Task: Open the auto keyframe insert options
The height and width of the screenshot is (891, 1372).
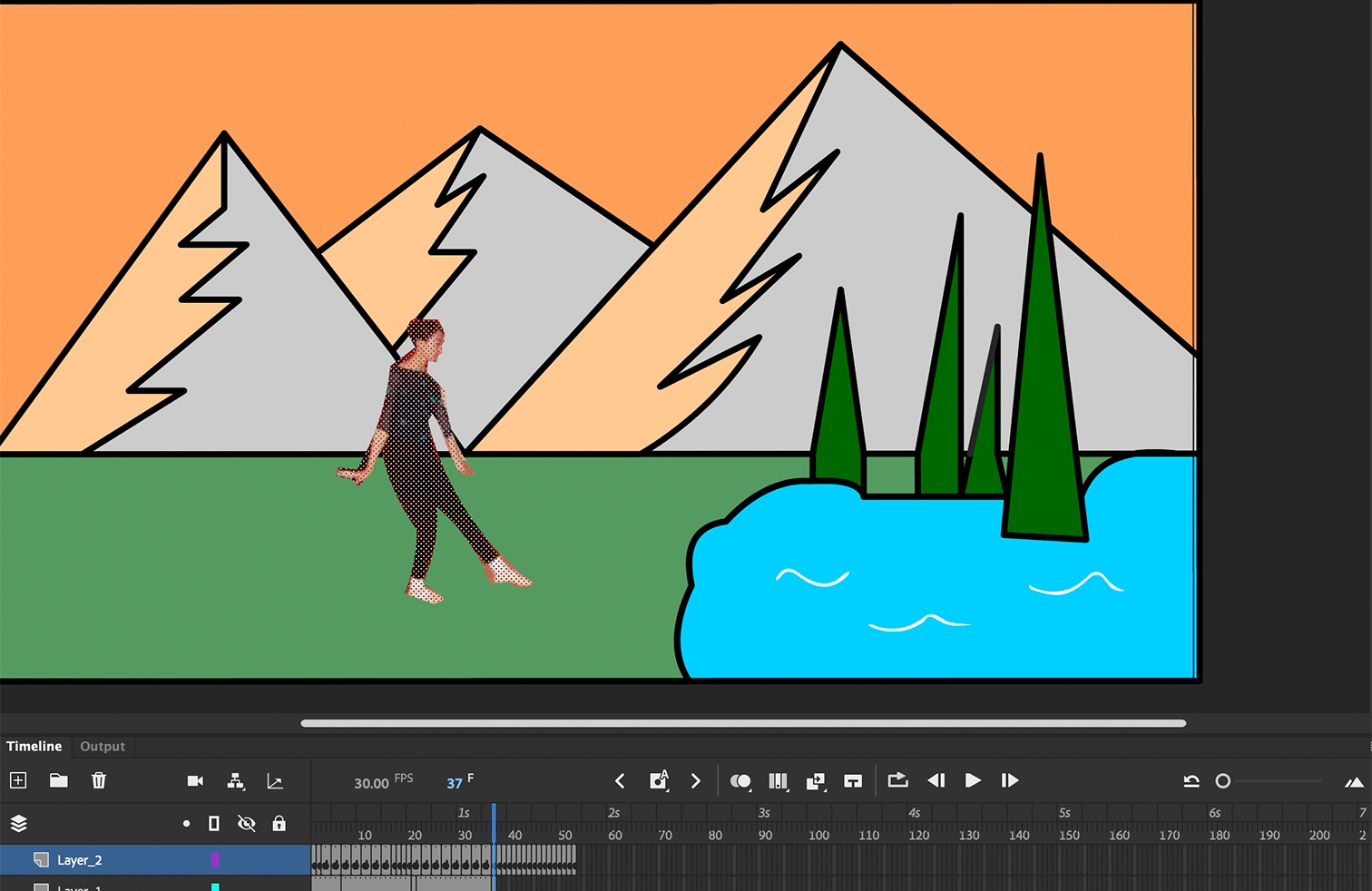Action: pyautogui.click(x=660, y=780)
